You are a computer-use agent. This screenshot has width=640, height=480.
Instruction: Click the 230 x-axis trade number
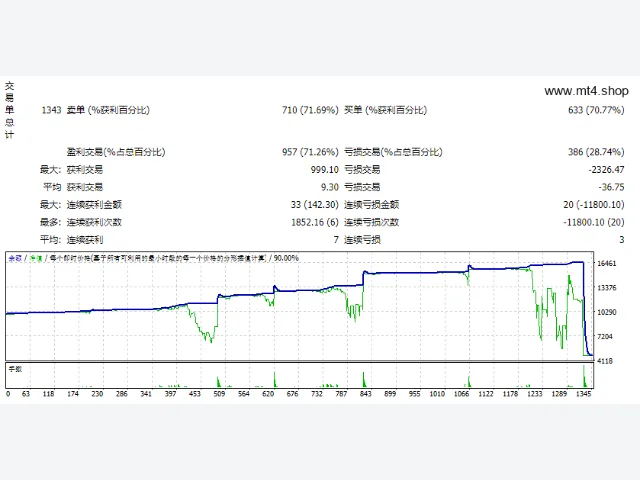click(x=97, y=394)
